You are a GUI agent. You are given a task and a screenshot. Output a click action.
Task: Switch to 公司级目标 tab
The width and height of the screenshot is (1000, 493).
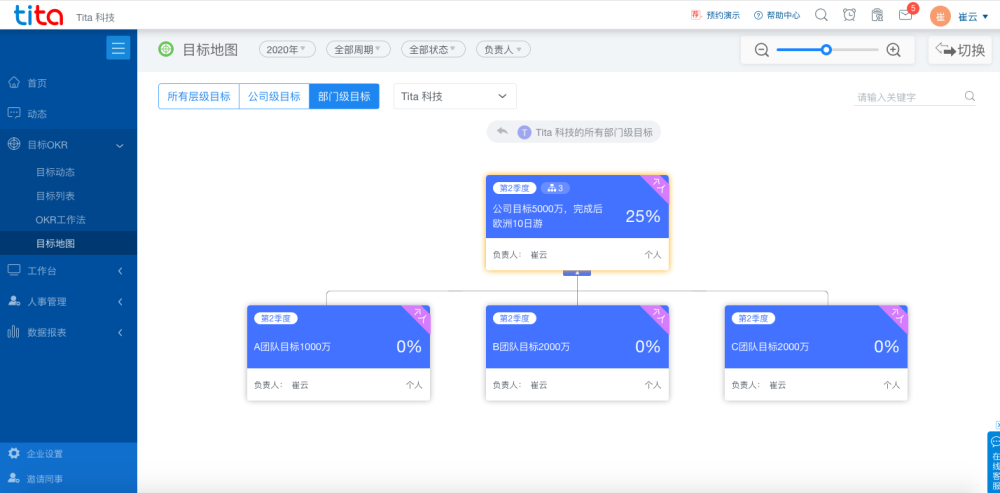pos(274,96)
